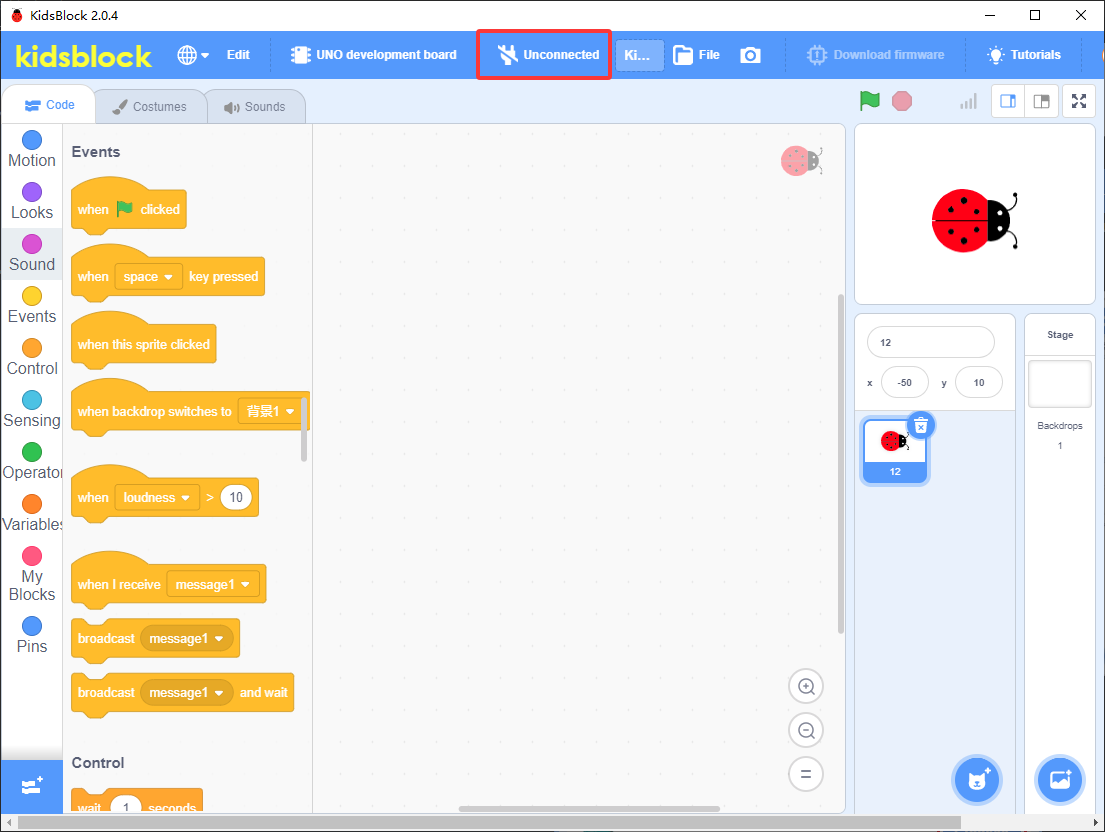Click the workspace horizontal scrollbar
Screen dimensions: 1105x832
pos(589,809)
